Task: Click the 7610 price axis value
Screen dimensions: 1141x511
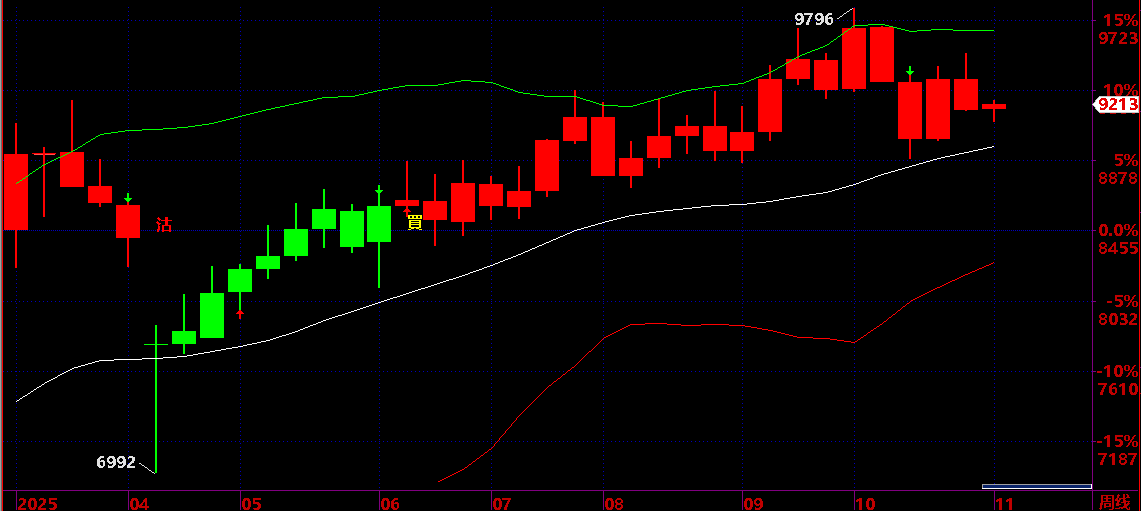Action: [x=1120, y=389]
